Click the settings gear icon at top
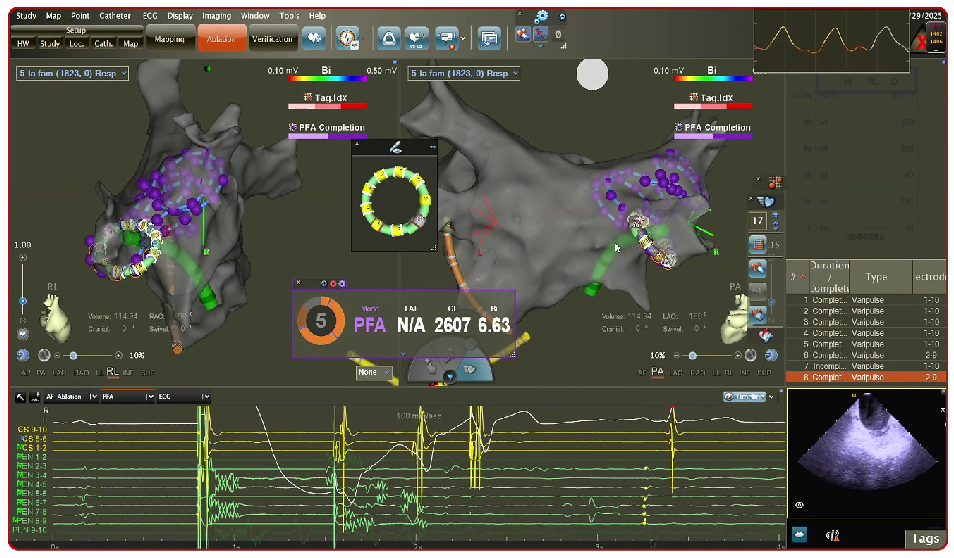This screenshot has width=954, height=558. pyautogui.click(x=542, y=16)
